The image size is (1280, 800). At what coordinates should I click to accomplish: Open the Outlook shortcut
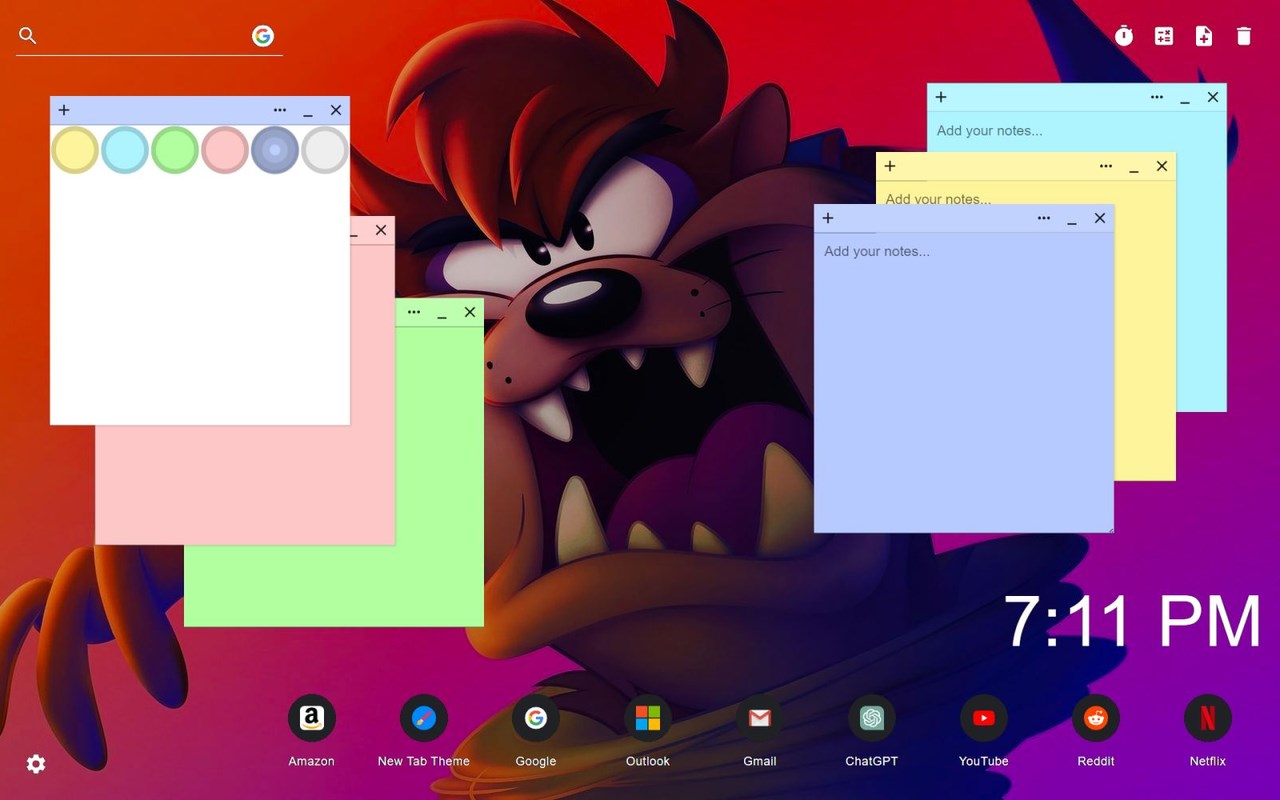648,718
